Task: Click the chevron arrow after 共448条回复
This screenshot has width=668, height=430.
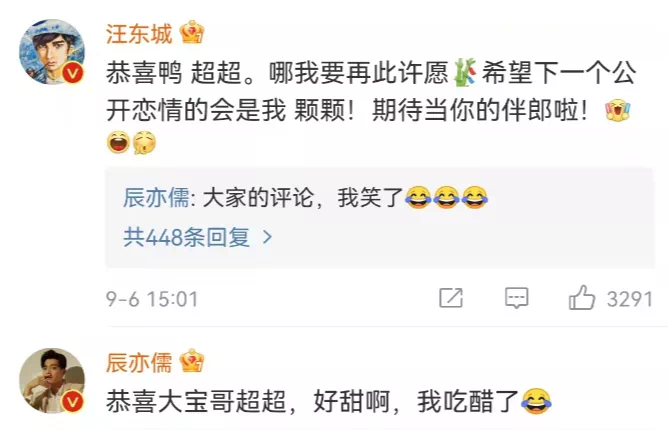Action: [267, 237]
